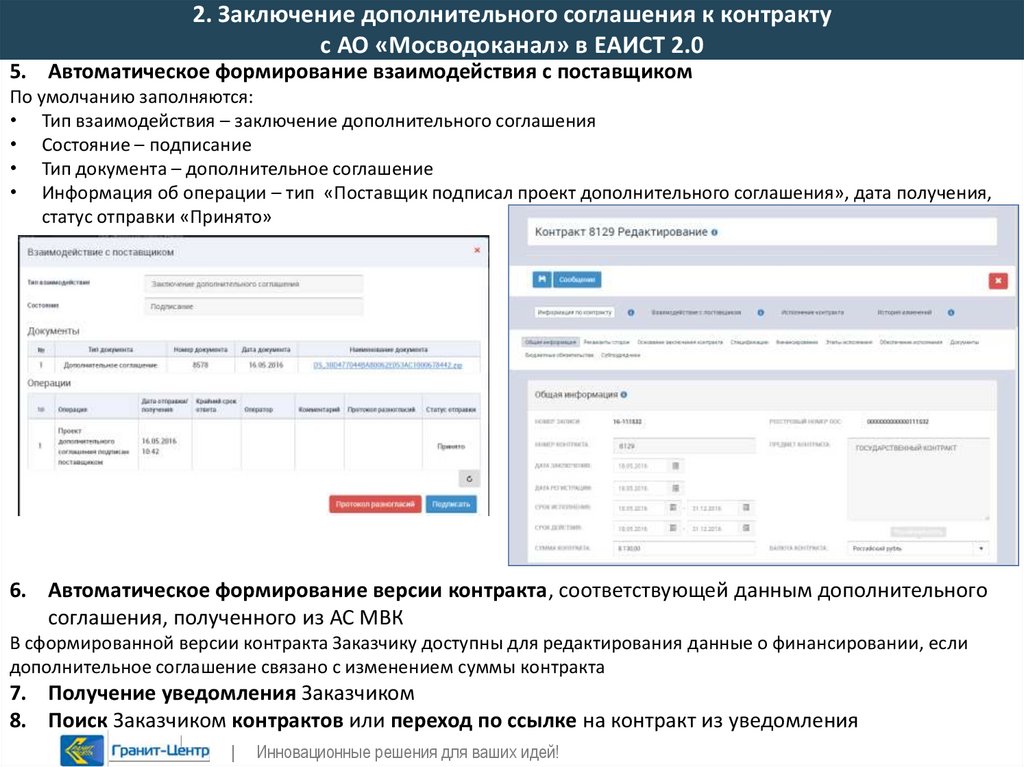Select the Этапы исполнения sub-tab

tap(849, 342)
